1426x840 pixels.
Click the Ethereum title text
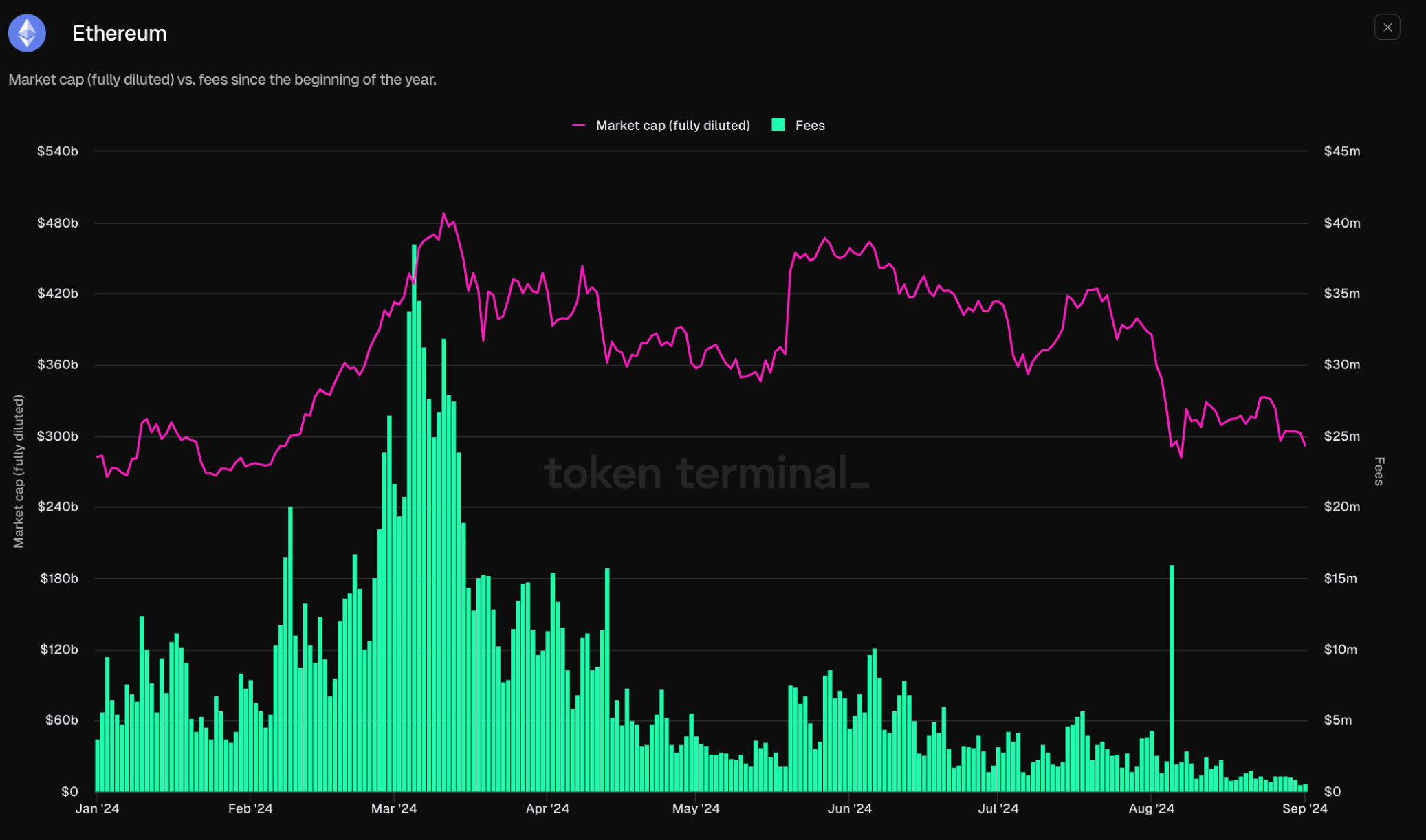pyautogui.click(x=119, y=33)
